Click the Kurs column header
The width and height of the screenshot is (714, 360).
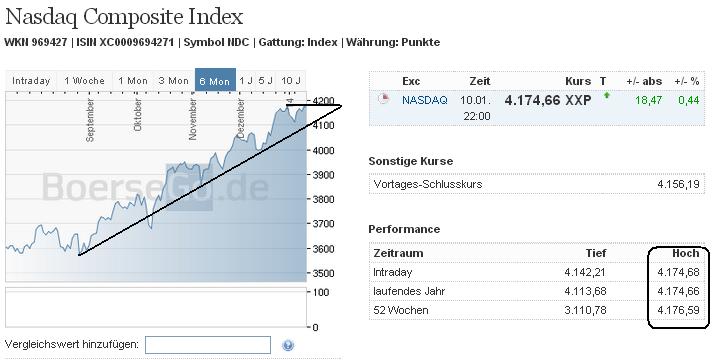coord(578,81)
